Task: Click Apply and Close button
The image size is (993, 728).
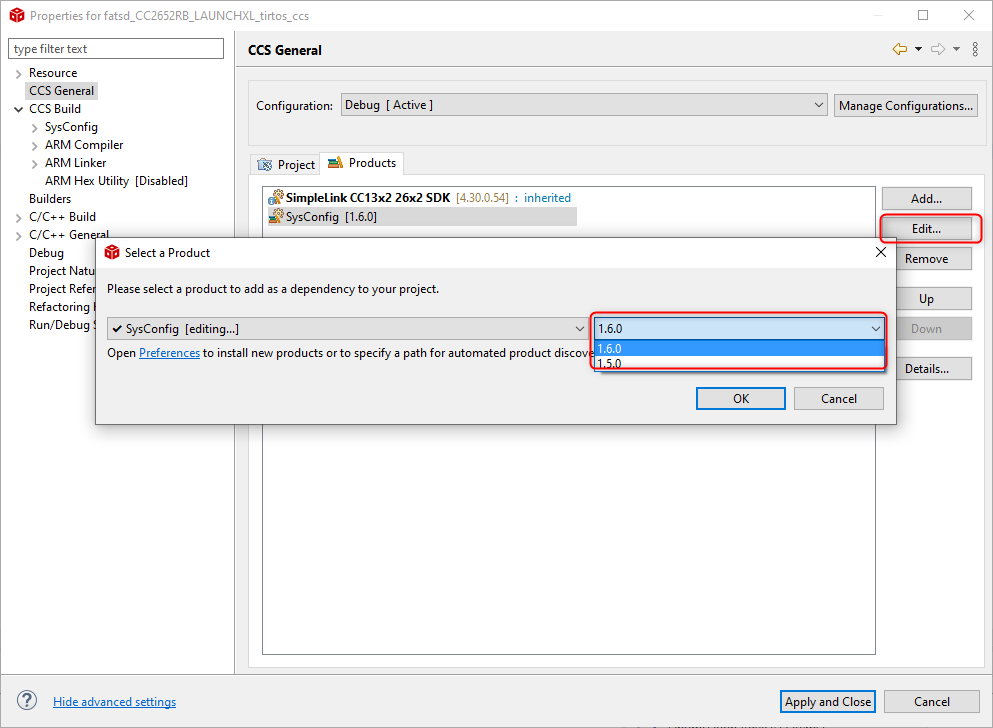Action: [x=828, y=701]
